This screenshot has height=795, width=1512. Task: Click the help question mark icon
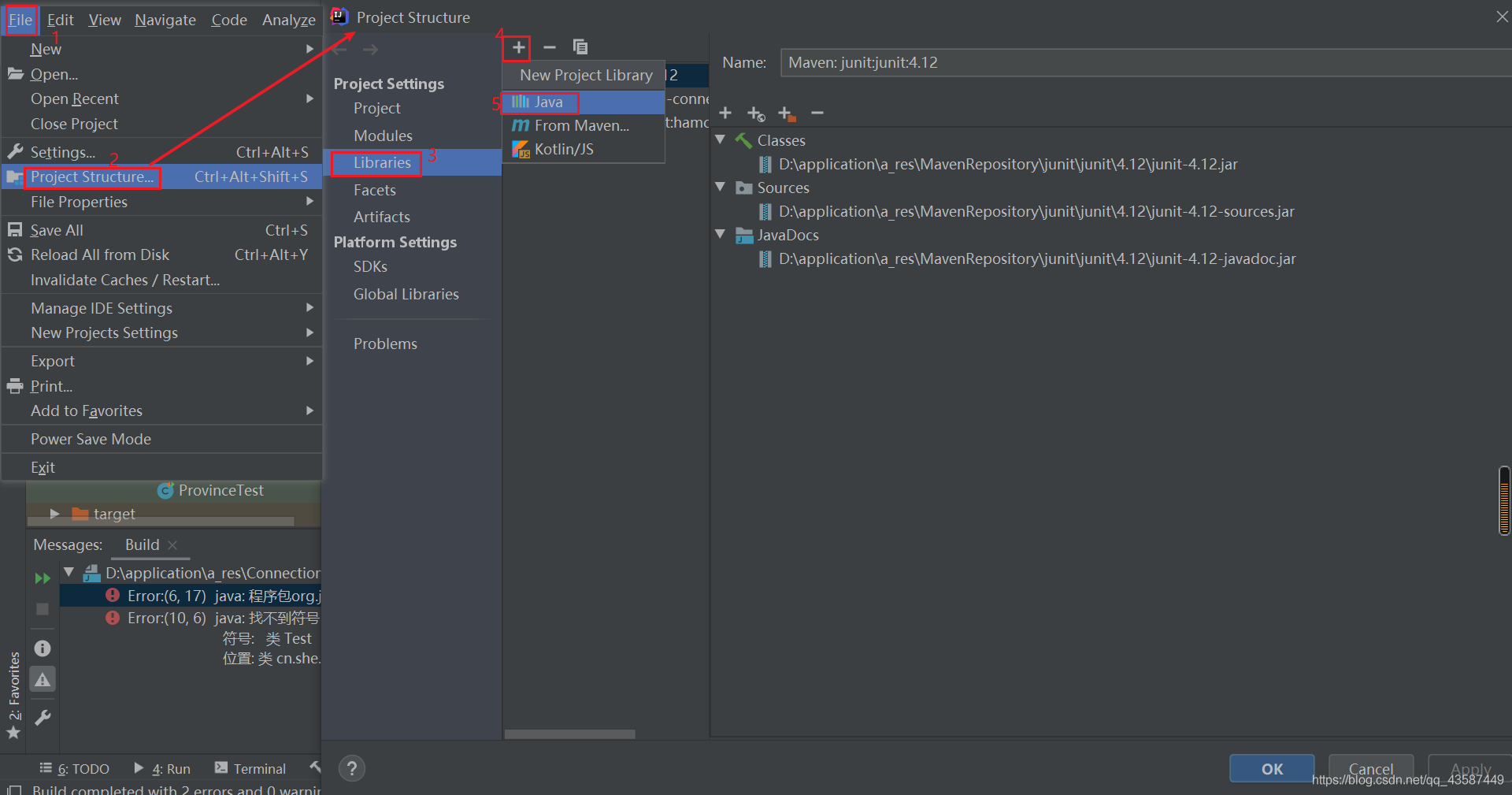pyautogui.click(x=352, y=768)
